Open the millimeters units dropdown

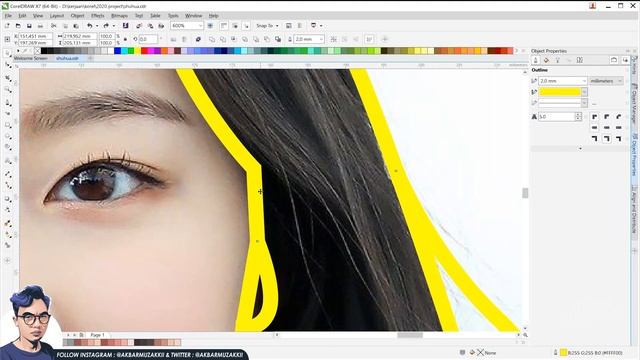click(606, 81)
